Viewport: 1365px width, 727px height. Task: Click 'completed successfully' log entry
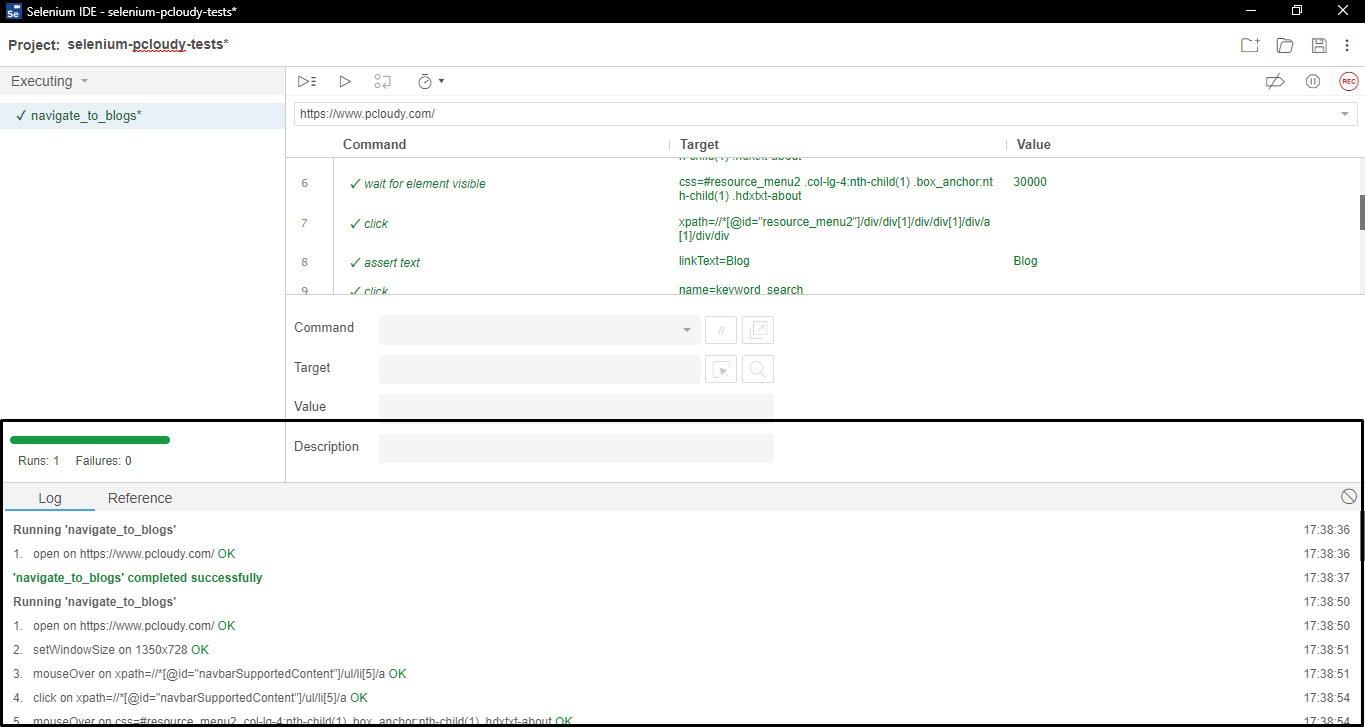[138, 578]
